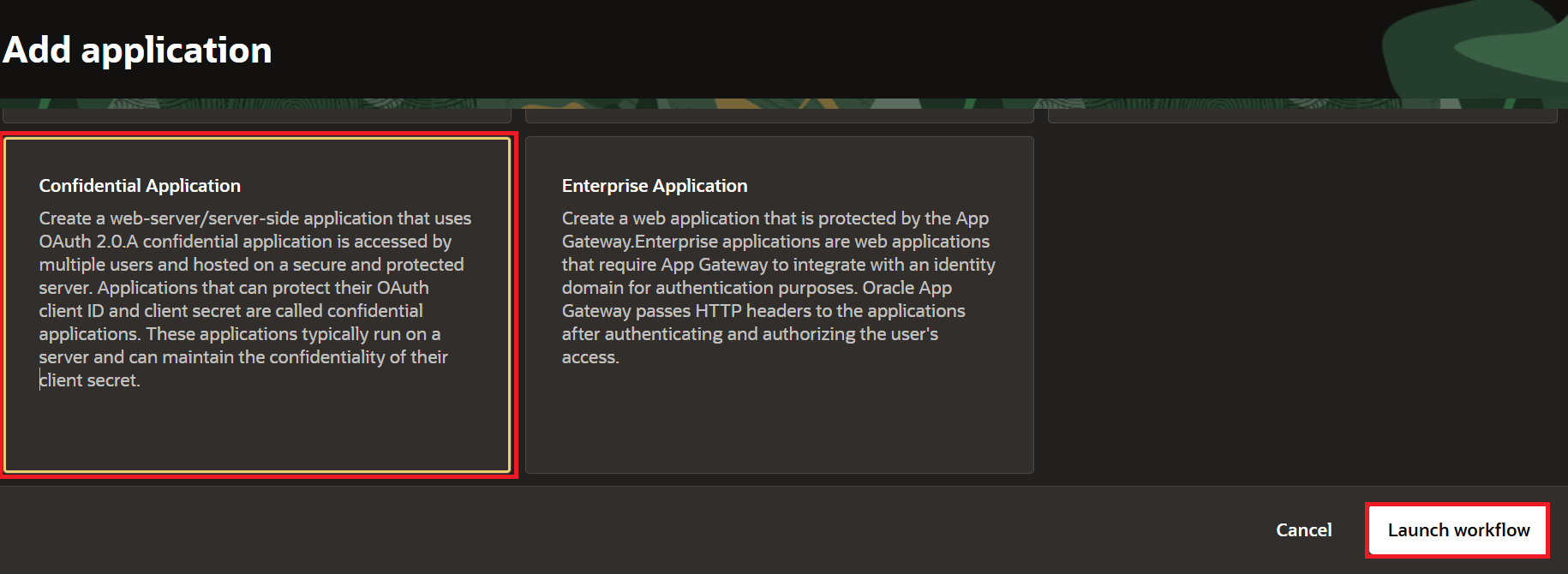The width and height of the screenshot is (1568, 574).
Task: Click the empty footer bar left of Cancel
Action: 600,530
